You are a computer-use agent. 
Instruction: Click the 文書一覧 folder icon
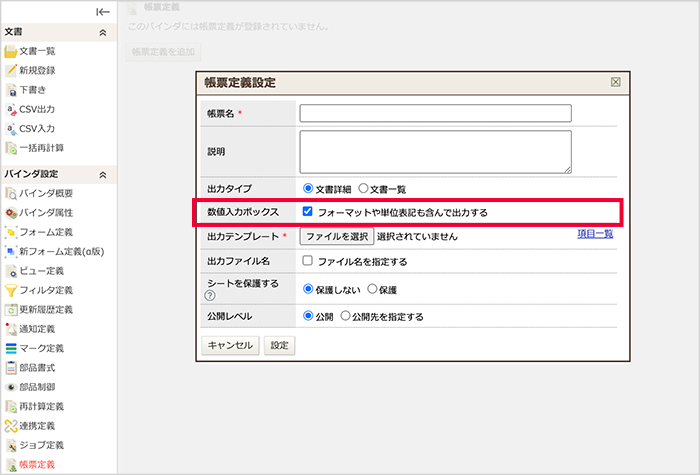11,51
